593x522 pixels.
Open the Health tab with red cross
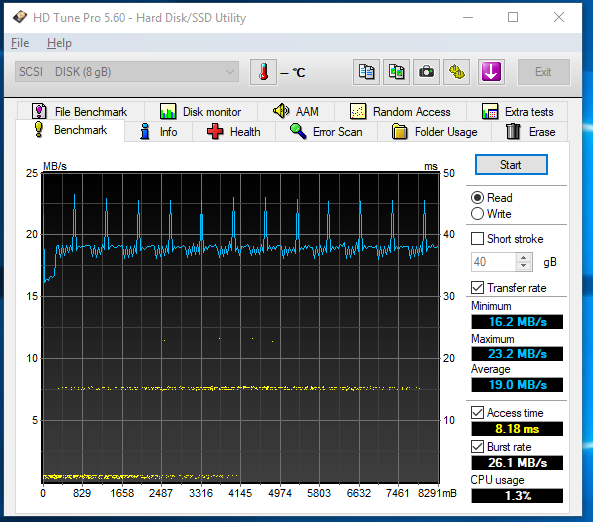pyautogui.click(x=234, y=132)
